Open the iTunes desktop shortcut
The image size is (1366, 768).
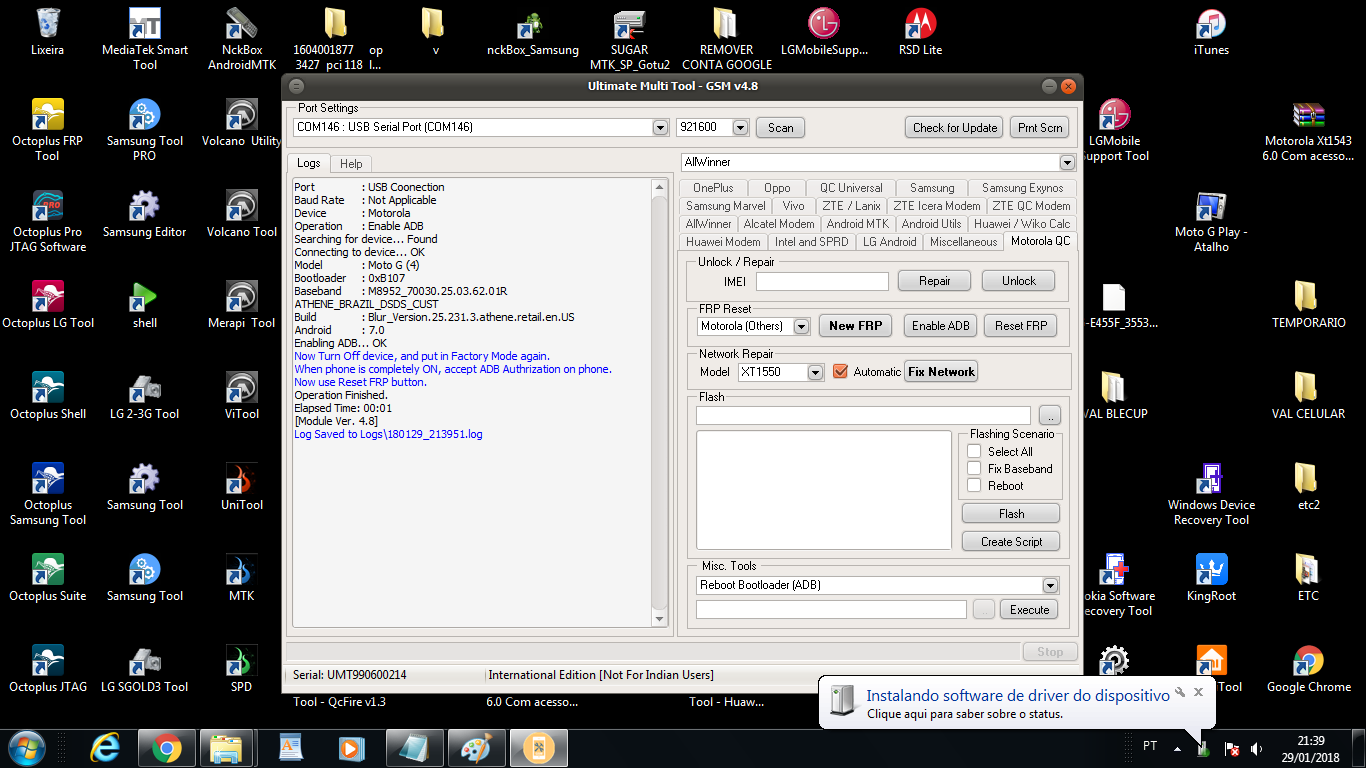click(1211, 32)
